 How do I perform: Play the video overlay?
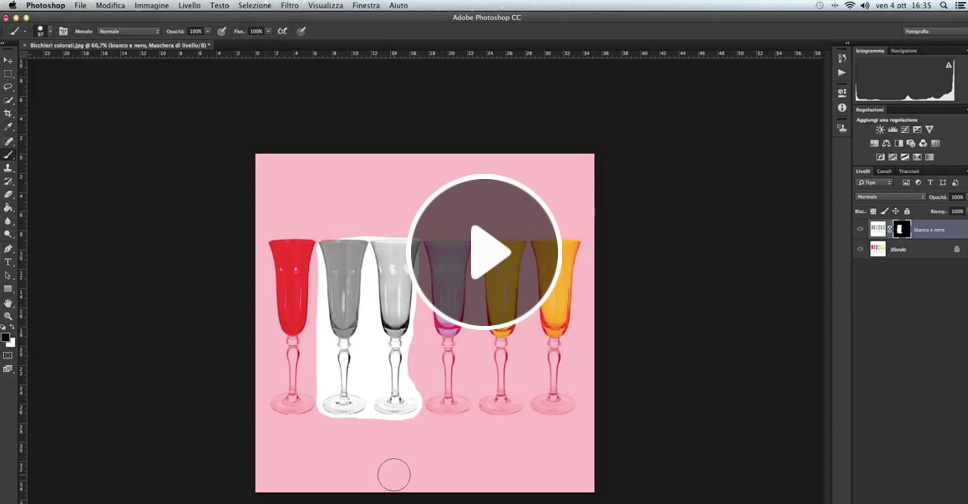pyautogui.click(x=484, y=251)
